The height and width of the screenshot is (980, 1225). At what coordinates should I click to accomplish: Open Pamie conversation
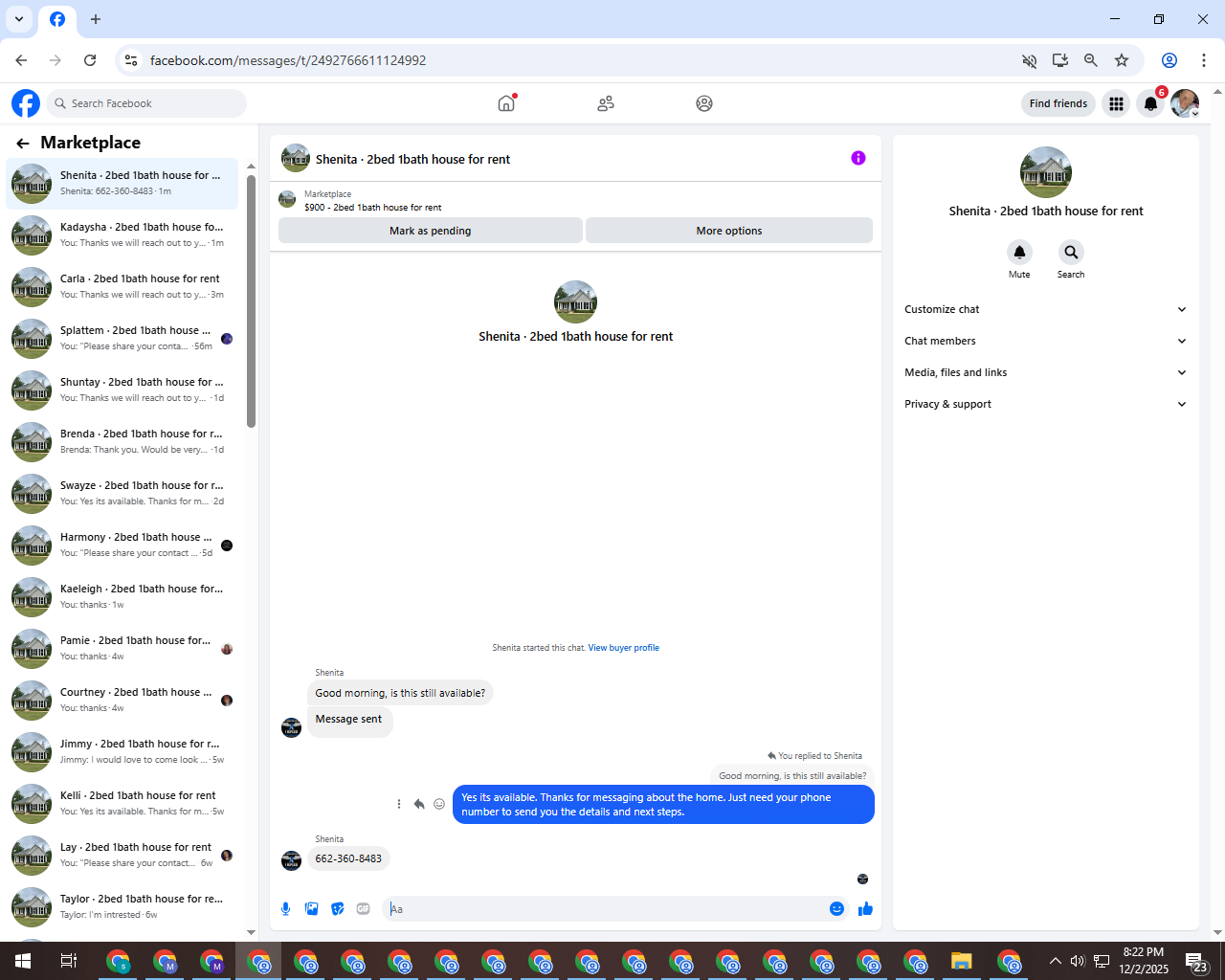pyautogui.click(x=122, y=649)
